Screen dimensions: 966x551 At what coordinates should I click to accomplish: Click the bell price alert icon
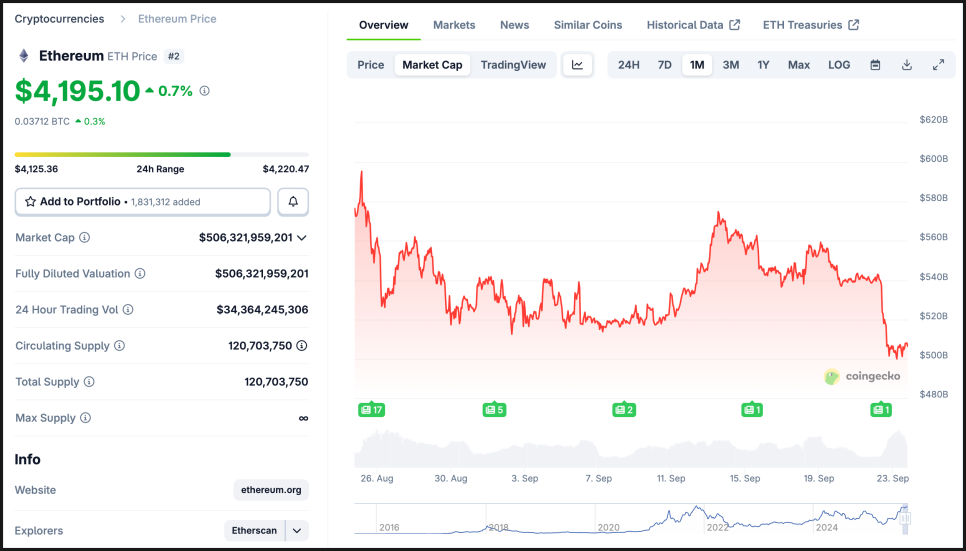tap(293, 202)
